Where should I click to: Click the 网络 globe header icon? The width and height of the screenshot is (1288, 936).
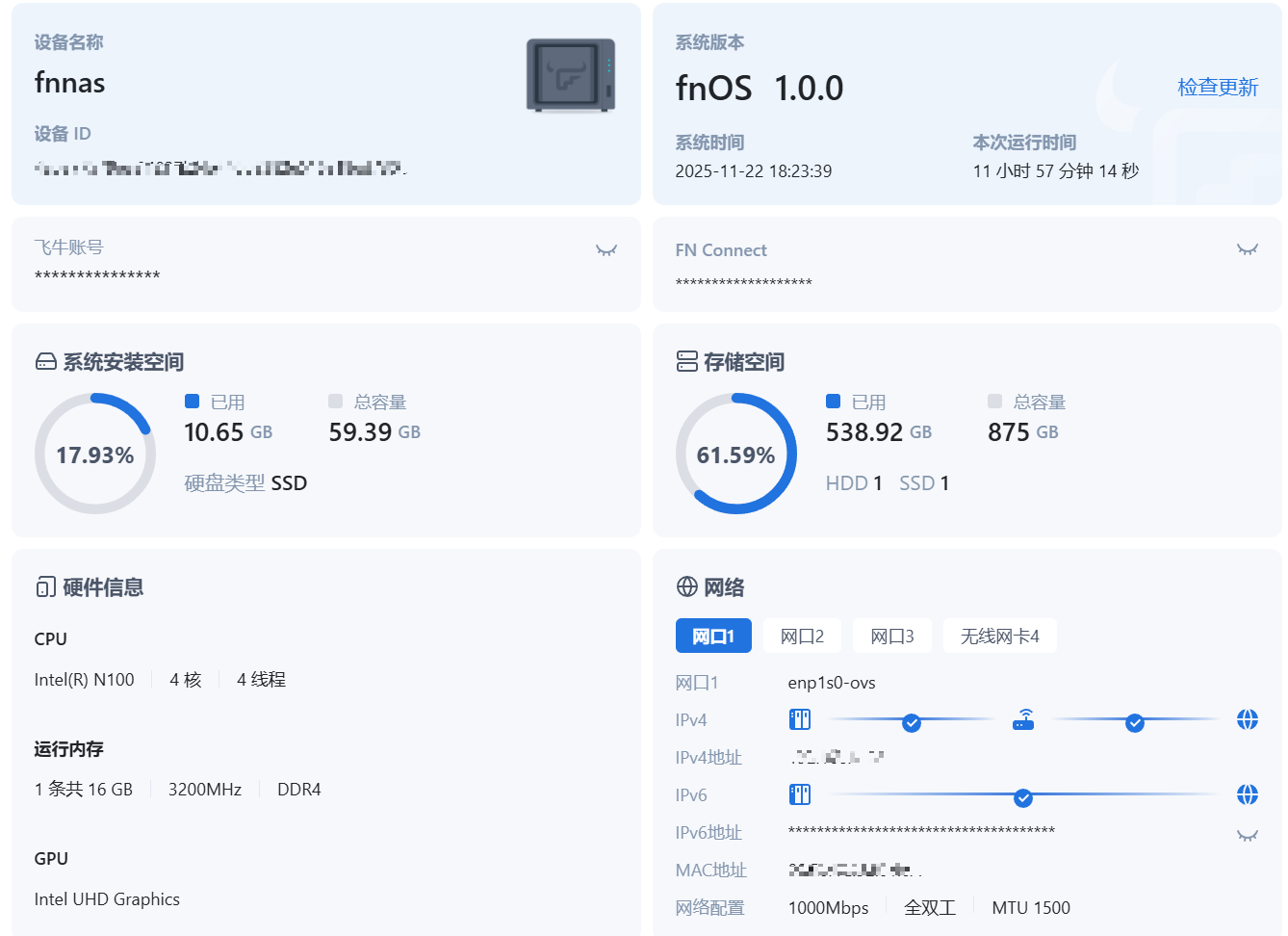pos(686,587)
